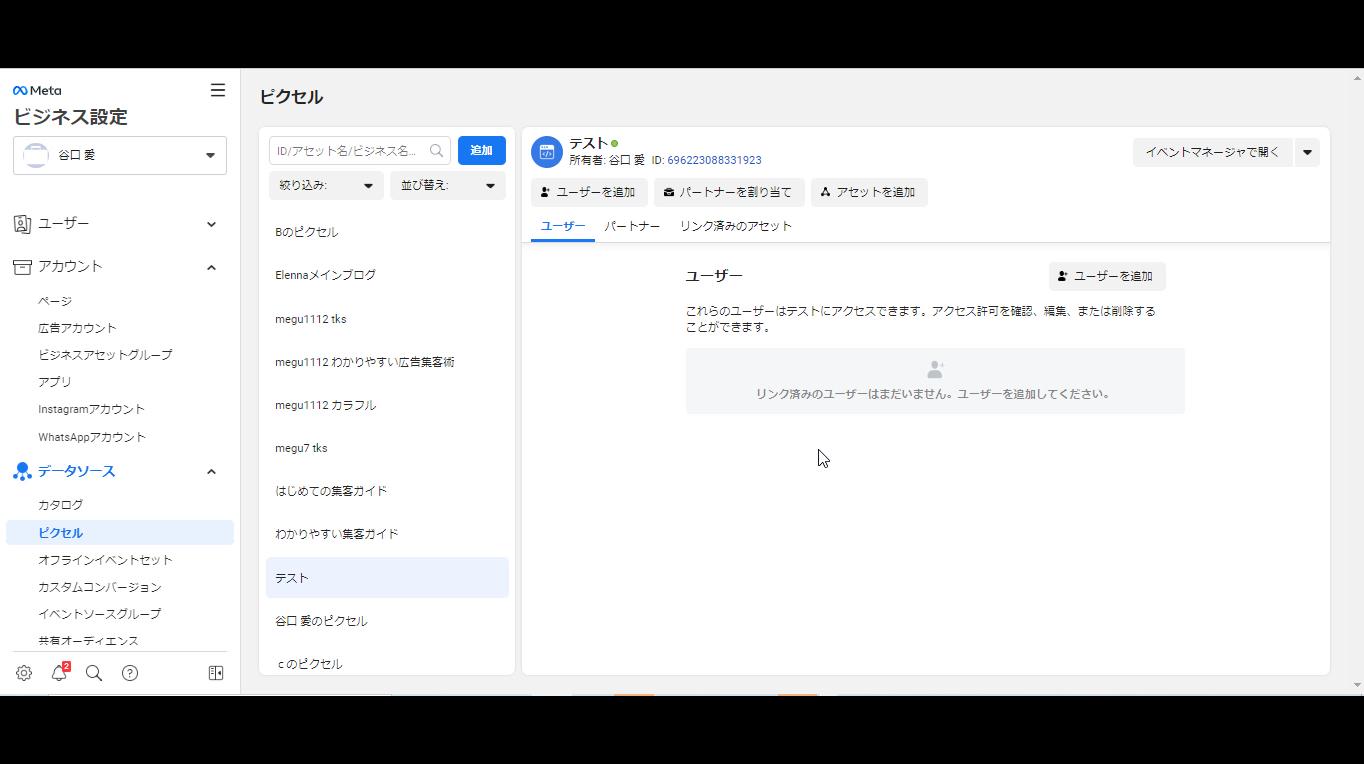Click イベントマネージャで開く button
Viewport: 1364px width, 764px height.
1212,152
